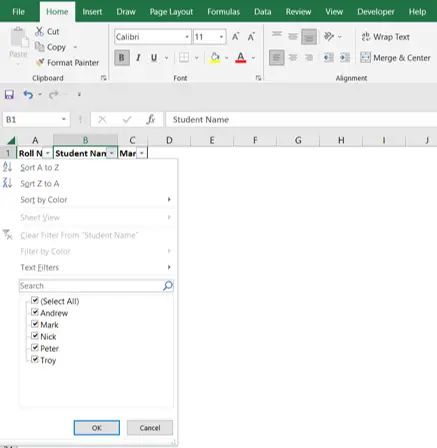Switch to the Data tab
This screenshot has width=437, height=448.
[263, 12]
